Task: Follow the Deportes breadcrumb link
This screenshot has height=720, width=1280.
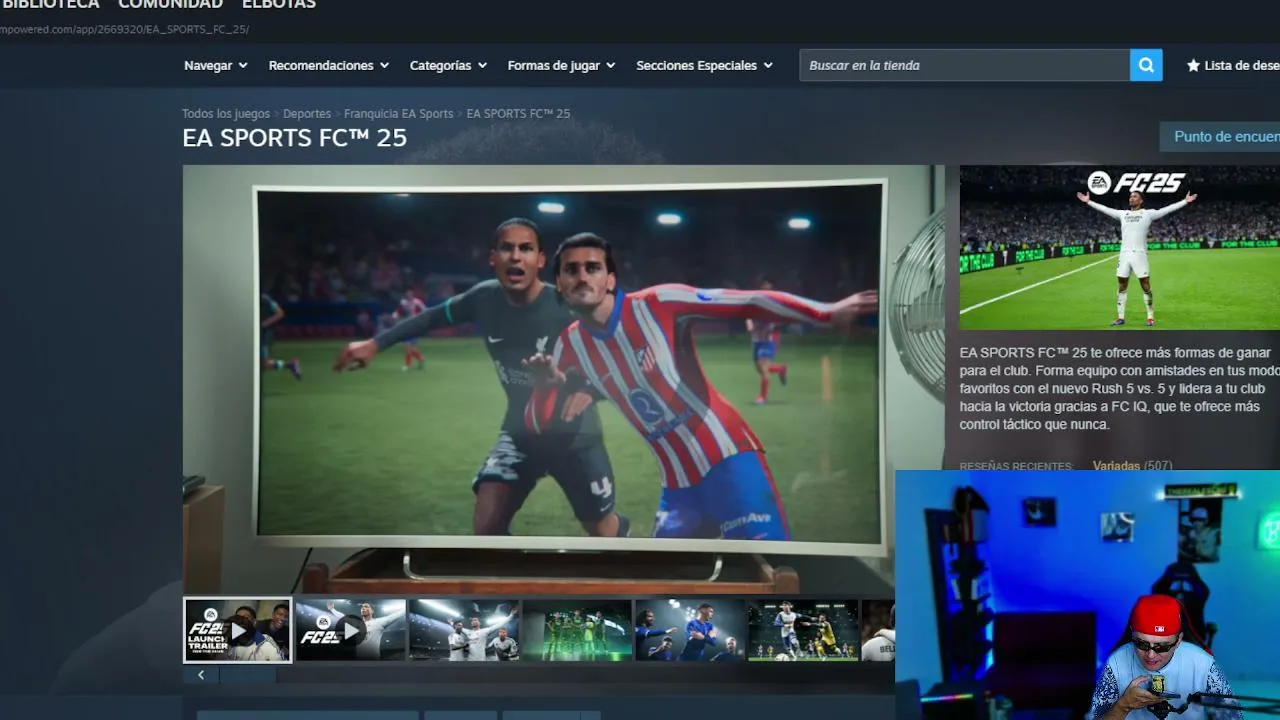Action: 307,114
